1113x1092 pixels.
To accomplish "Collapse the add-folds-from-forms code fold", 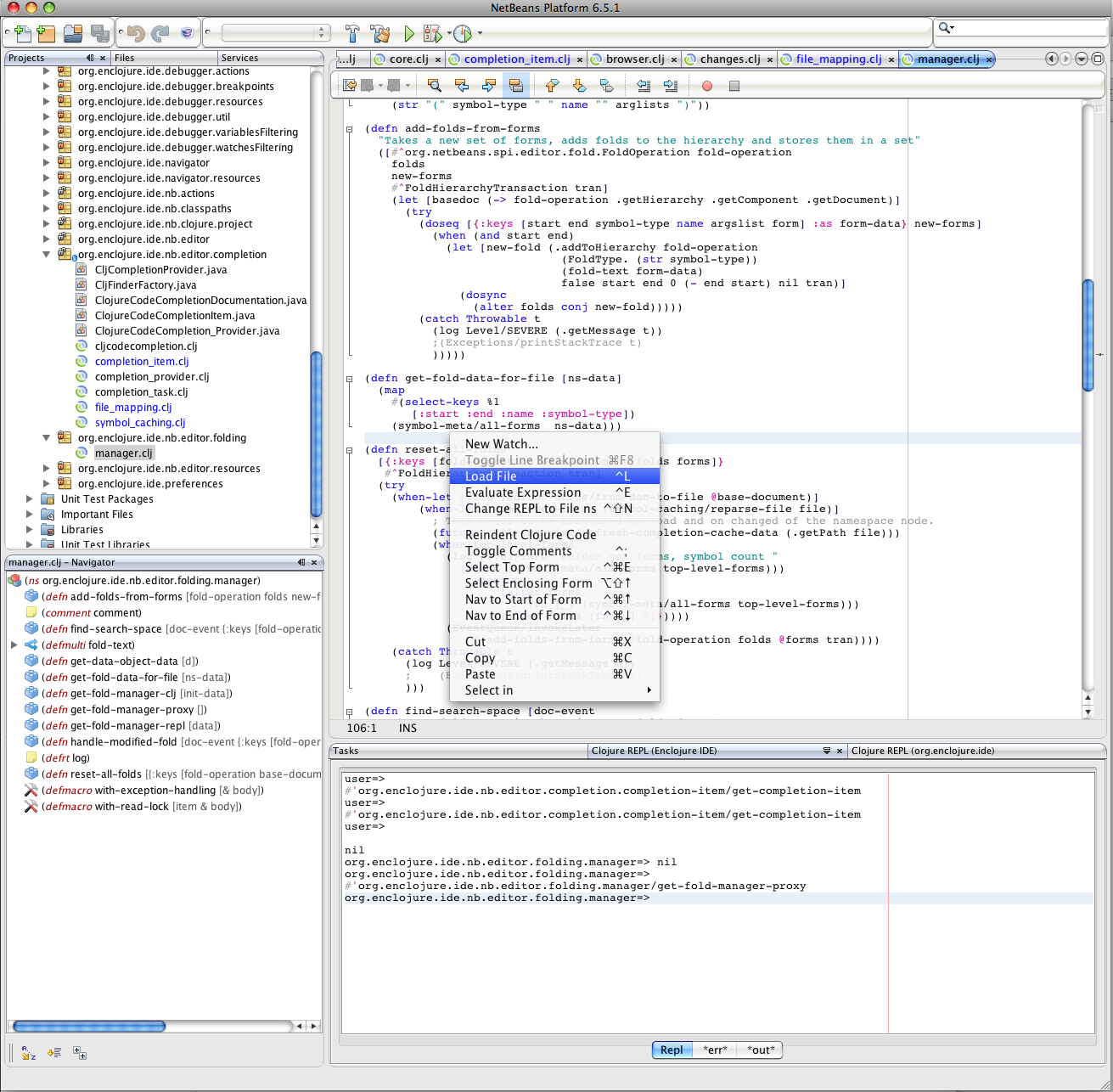I will [x=349, y=129].
